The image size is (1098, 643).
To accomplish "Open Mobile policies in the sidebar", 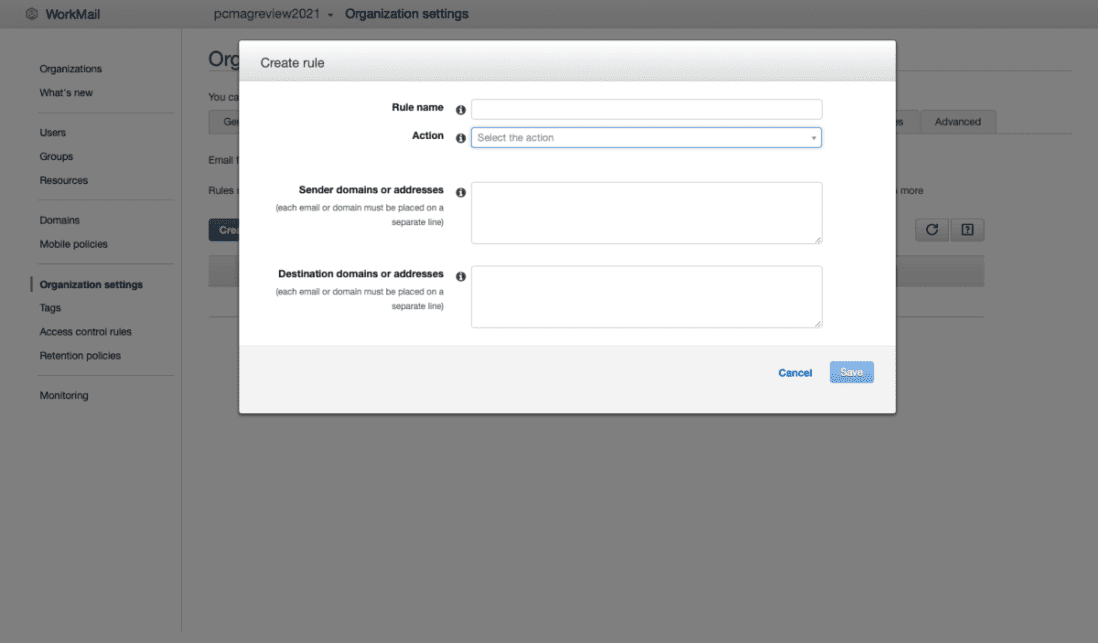I will [73, 244].
